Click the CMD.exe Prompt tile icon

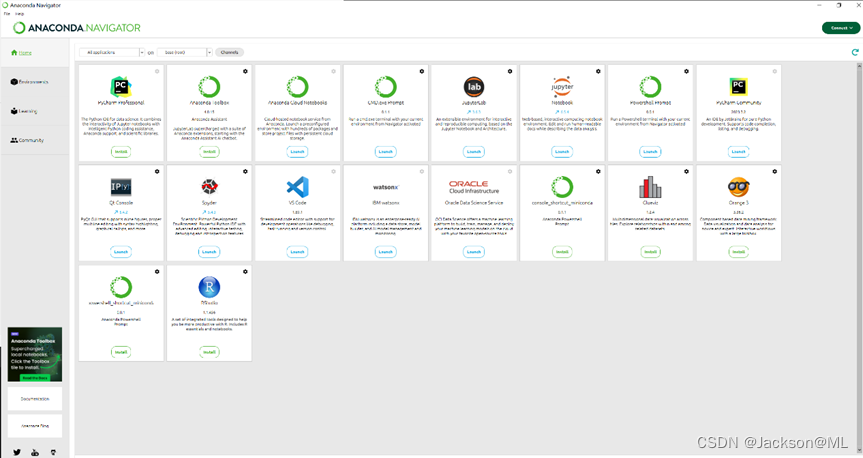pos(385,86)
